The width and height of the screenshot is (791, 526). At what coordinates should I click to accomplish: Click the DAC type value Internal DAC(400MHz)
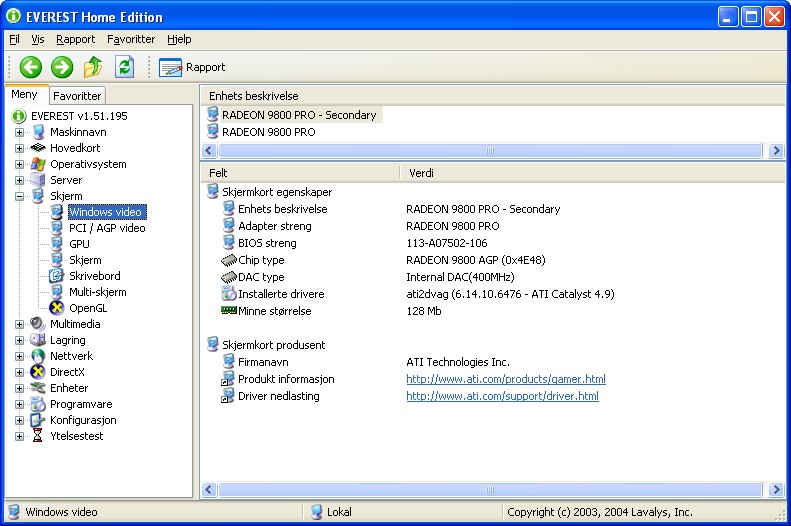(x=460, y=277)
